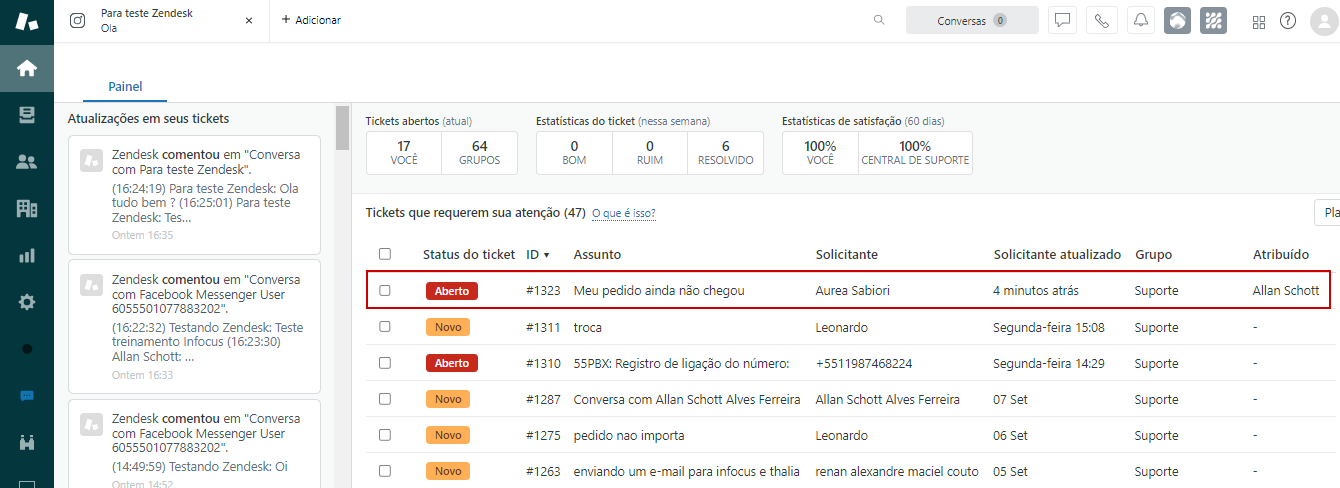Click the search magnifier icon
Screen dimensions: 1340x488
click(879, 20)
